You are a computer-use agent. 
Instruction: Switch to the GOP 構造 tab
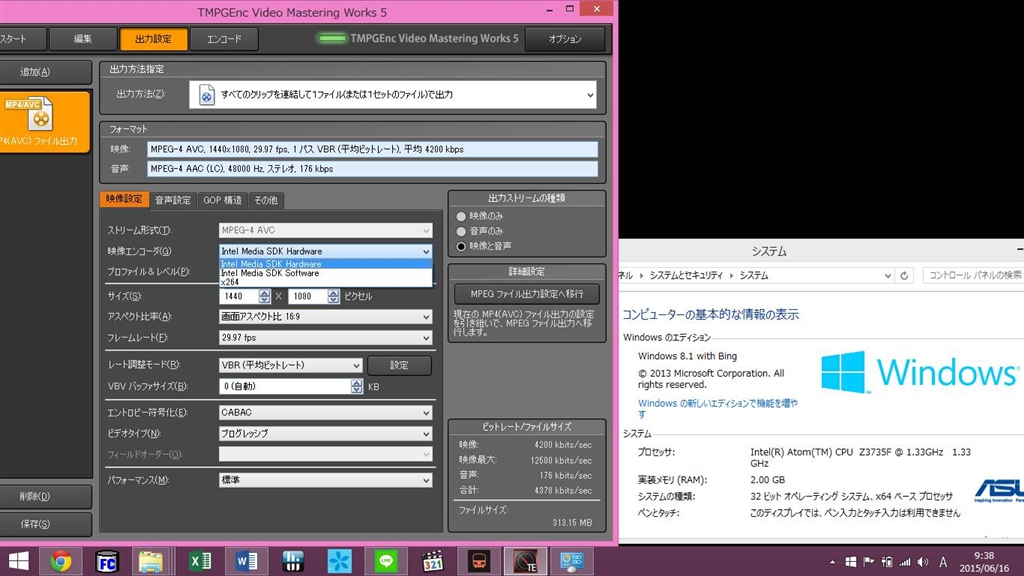222,200
